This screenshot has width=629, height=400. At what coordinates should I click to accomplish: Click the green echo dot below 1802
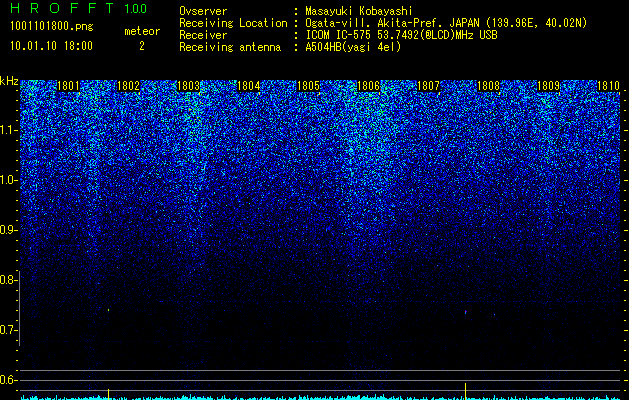pos(108,310)
